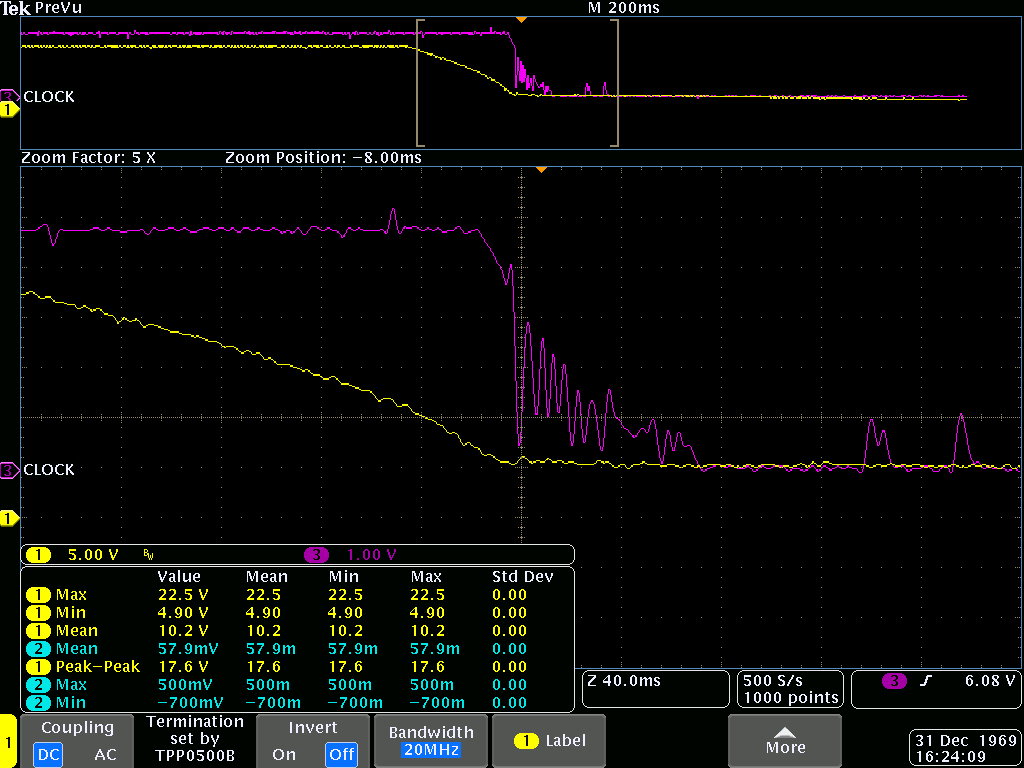Click left zoom bracket in overview
The image size is (1024, 768).
420,83
